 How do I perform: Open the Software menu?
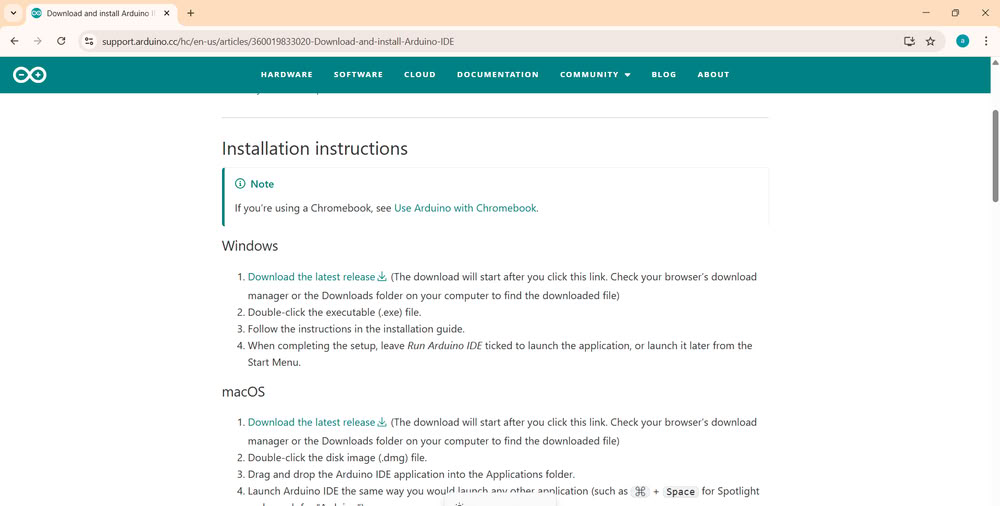(358, 75)
